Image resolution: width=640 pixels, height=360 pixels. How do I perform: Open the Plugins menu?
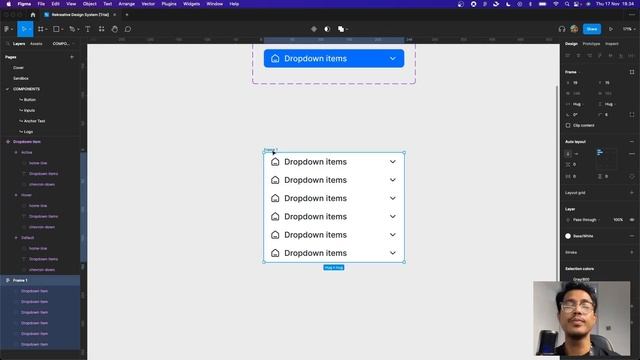click(x=169, y=4)
